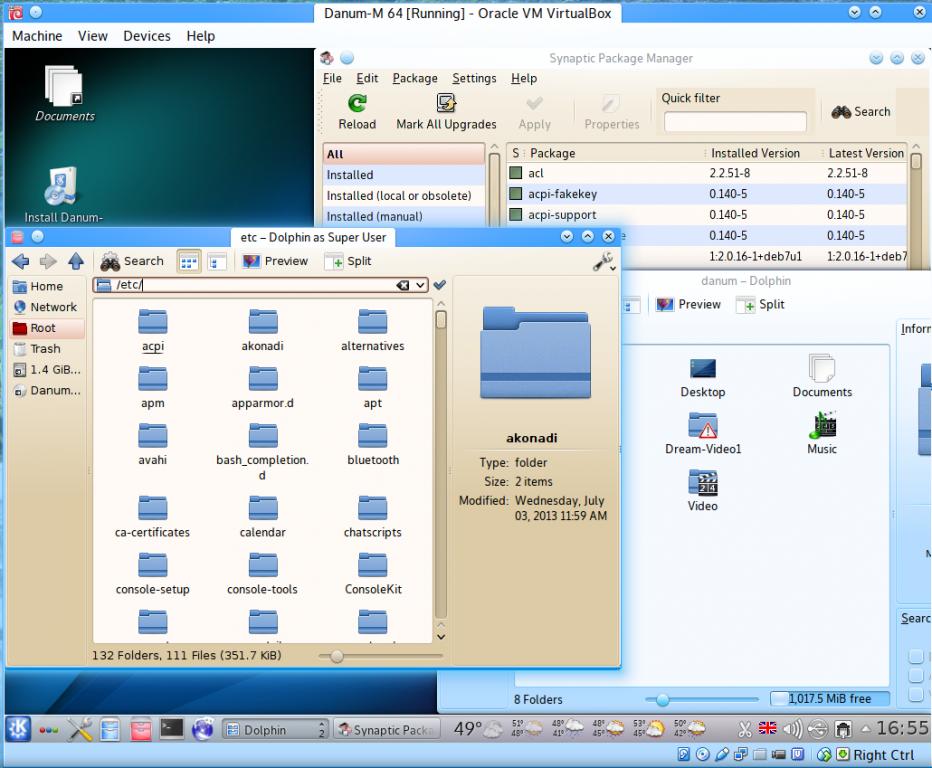The image size is (932, 768).
Task: Expand the hidden system tray icons arrow
Action: pos(866,729)
